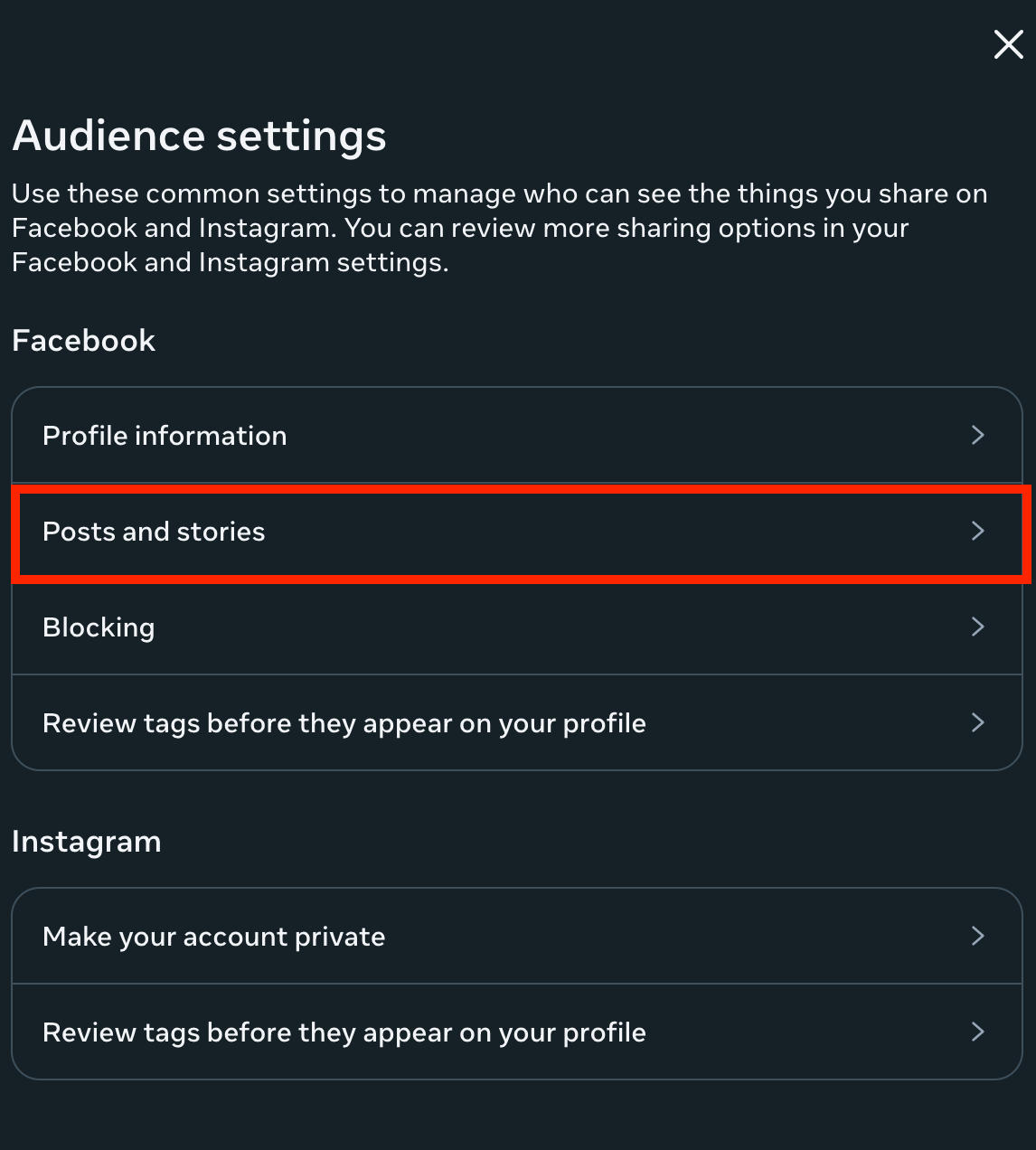Click chevron for Facebook Review tags row
This screenshot has width=1036, height=1150.
tap(977, 722)
